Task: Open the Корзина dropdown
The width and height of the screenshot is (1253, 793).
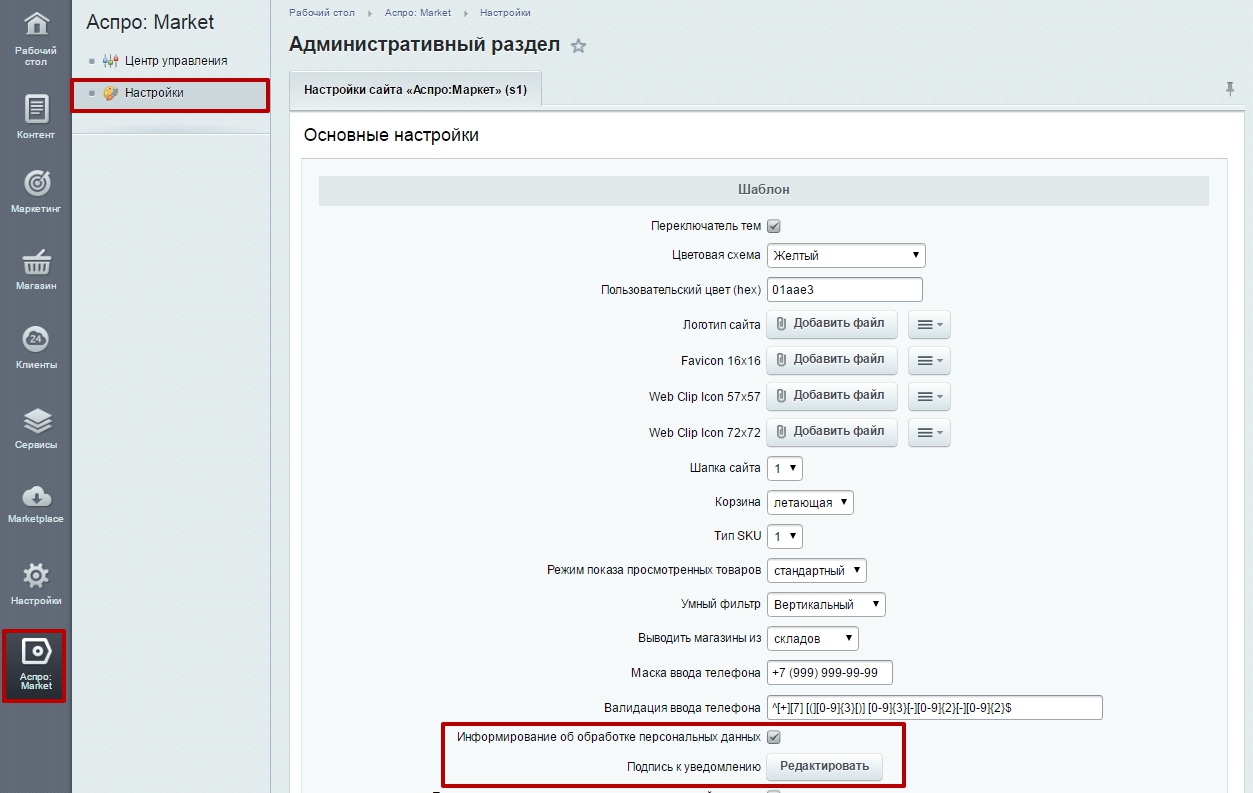Action: 810,502
